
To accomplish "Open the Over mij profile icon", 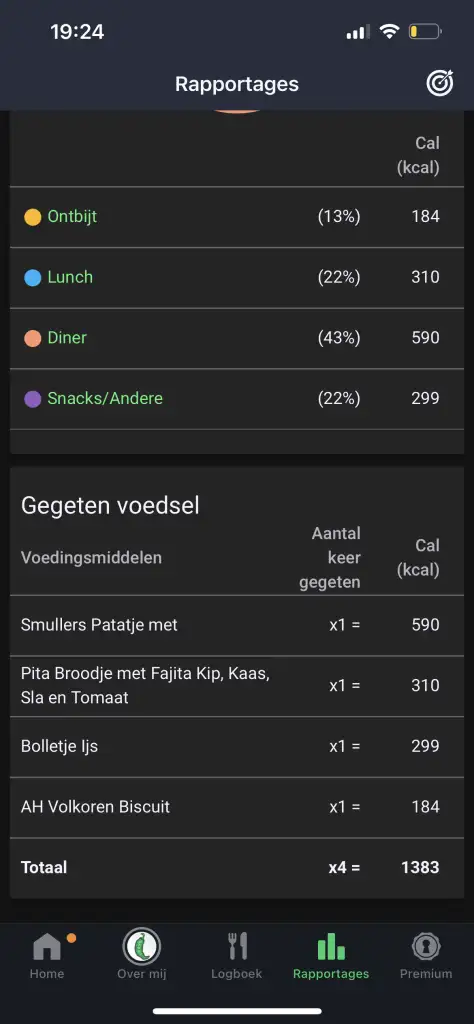I will click(142, 946).
